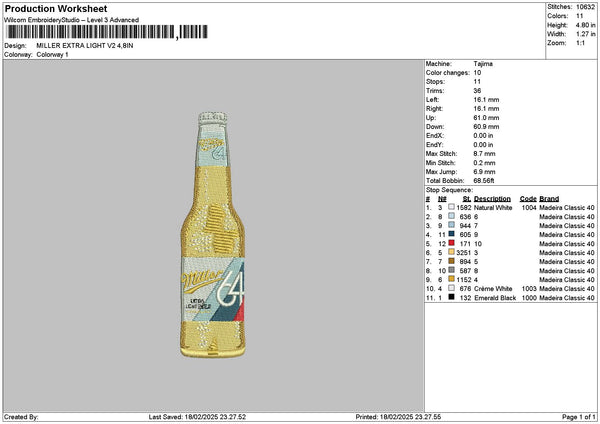
Task: Click the Stitches value 10632
Action: tap(585, 7)
